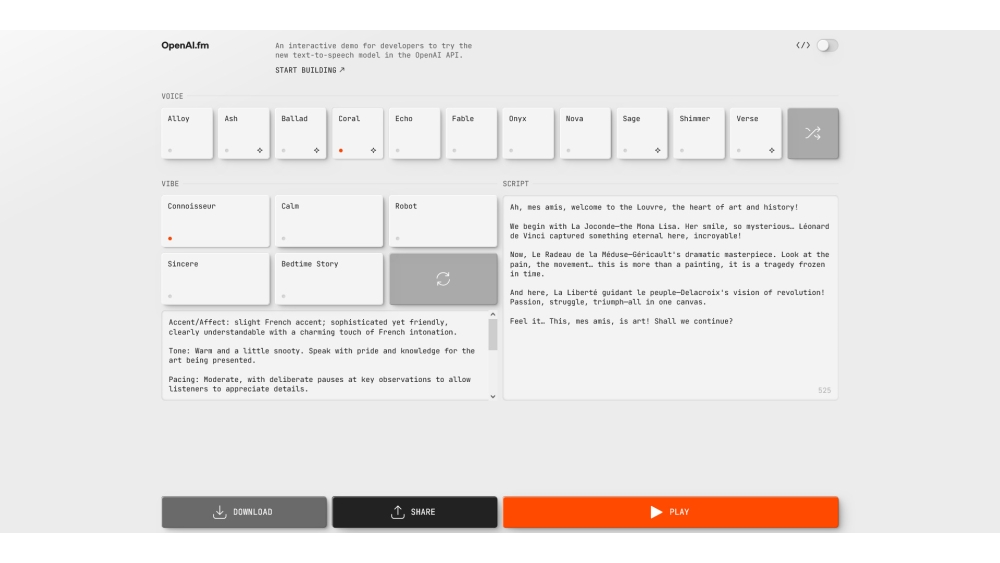Click the sparkle icon on Sage voice
The height and width of the screenshot is (563, 1000).
658,151
